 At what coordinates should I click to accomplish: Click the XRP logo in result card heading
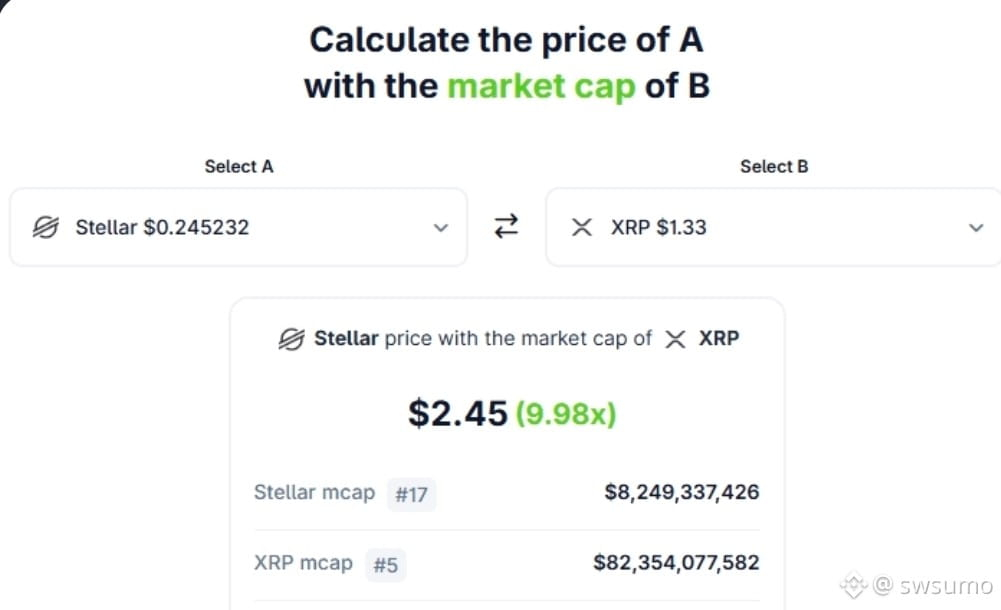tap(675, 339)
